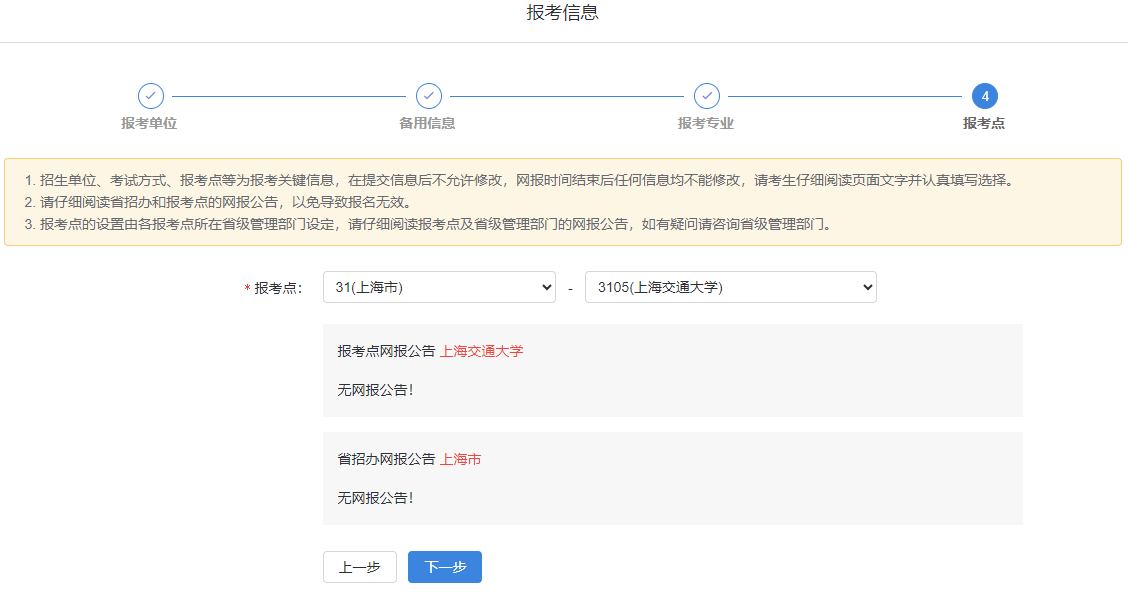The height and width of the screenshot is (612, 1128).
Task: Click notice line 1 about 招生单位
Action: (519, 180)
